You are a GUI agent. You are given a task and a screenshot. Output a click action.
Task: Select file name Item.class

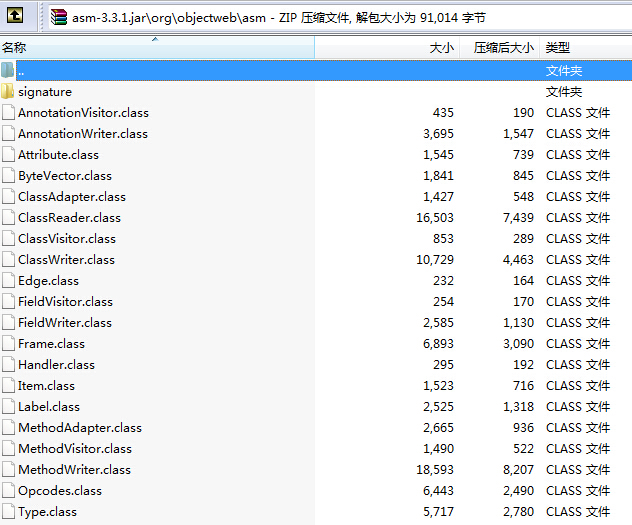[46, 386]
